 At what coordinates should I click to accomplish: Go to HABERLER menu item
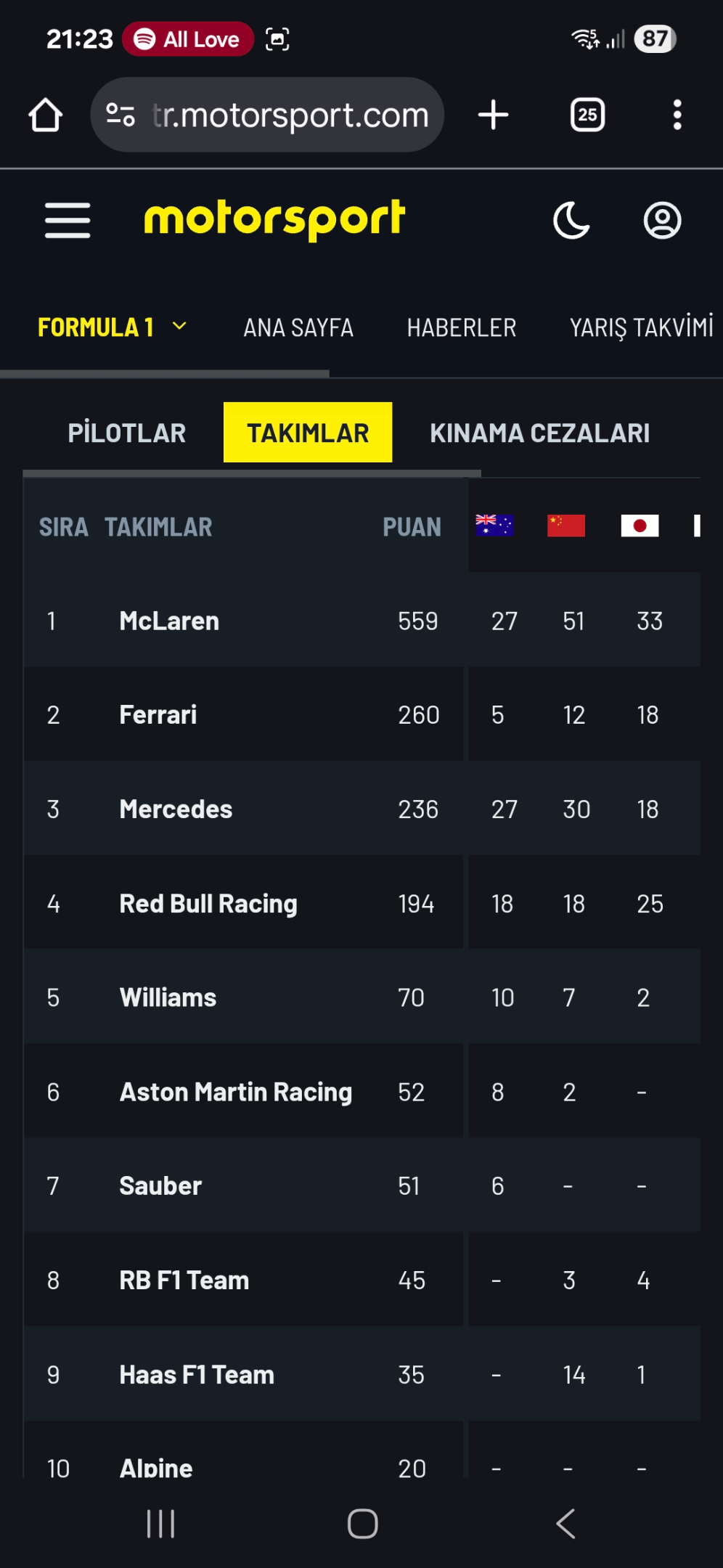tap(462, 327)
